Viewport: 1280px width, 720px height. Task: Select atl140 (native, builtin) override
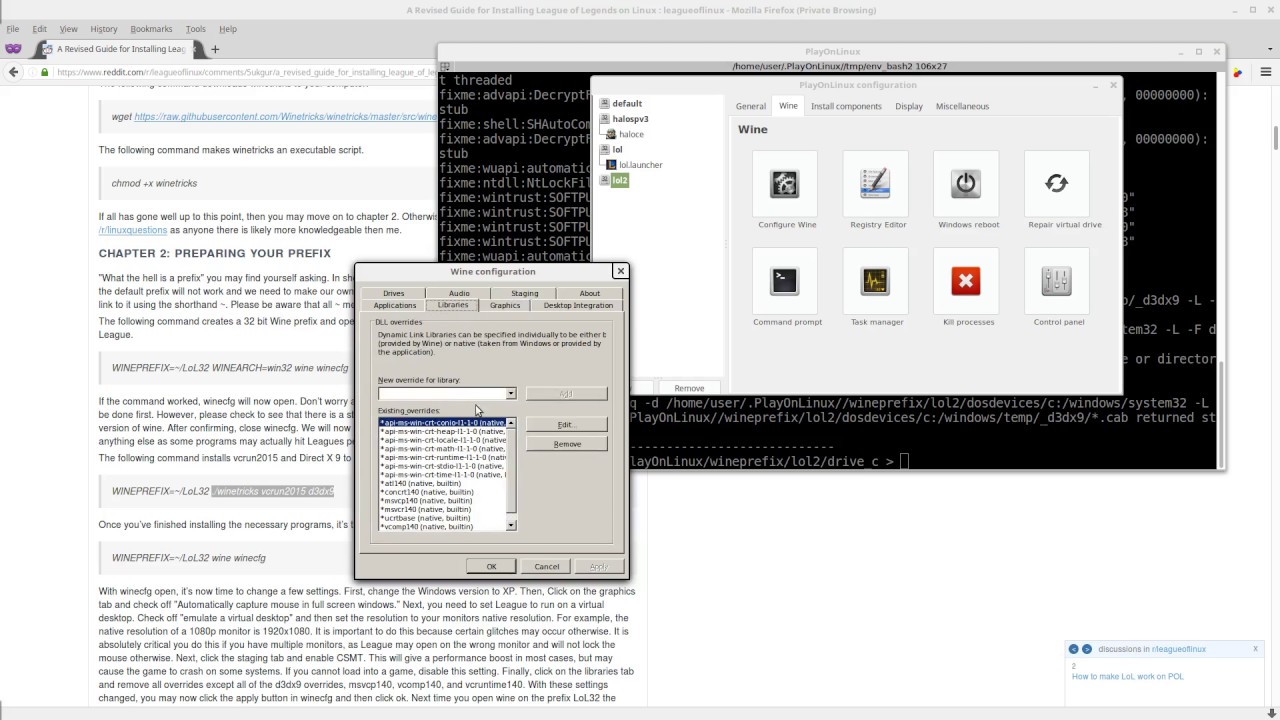(442, 484)
